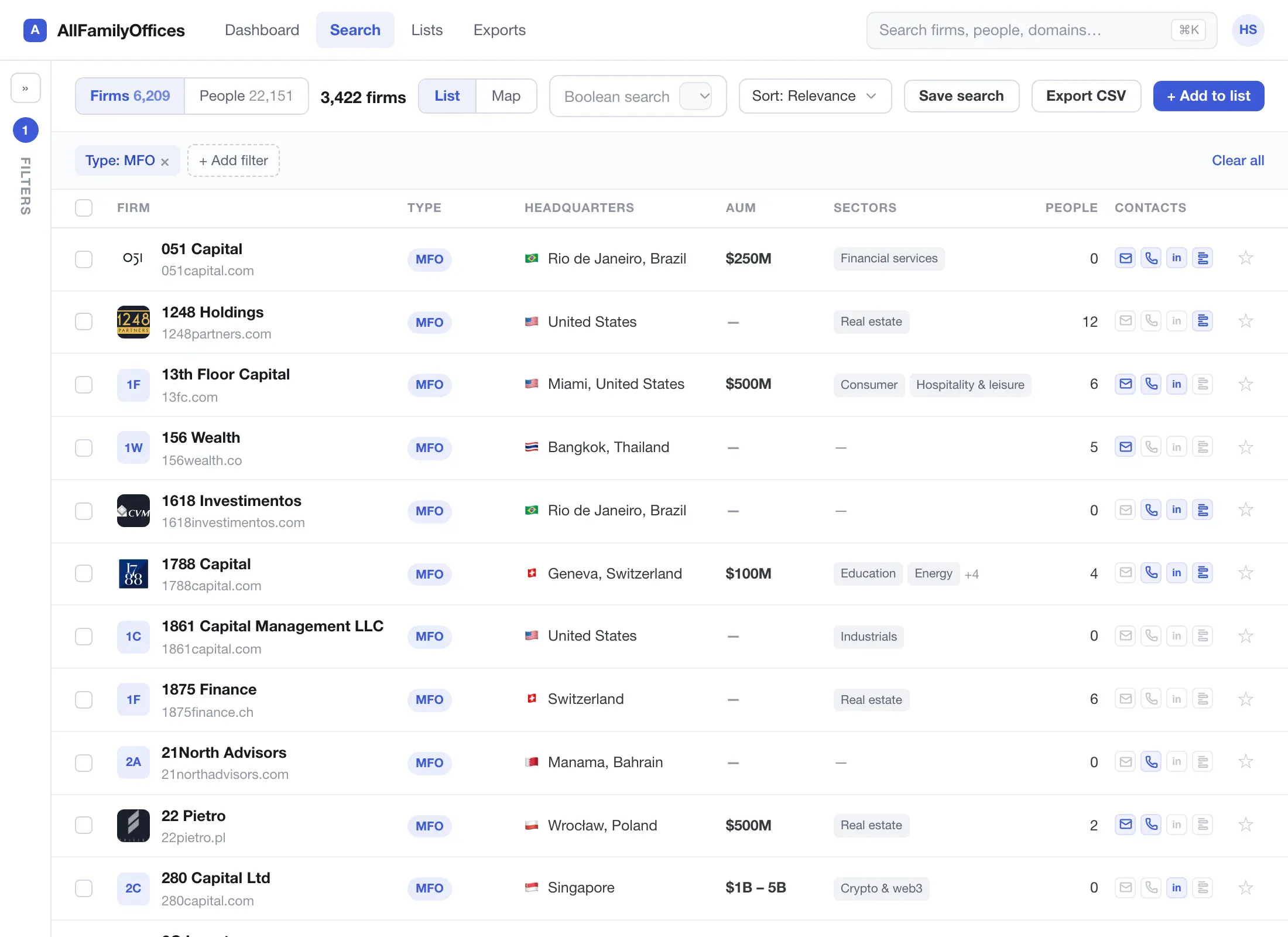Check the 051 Capital row checkbox
1288x937 pixels.
pos(84,259)
